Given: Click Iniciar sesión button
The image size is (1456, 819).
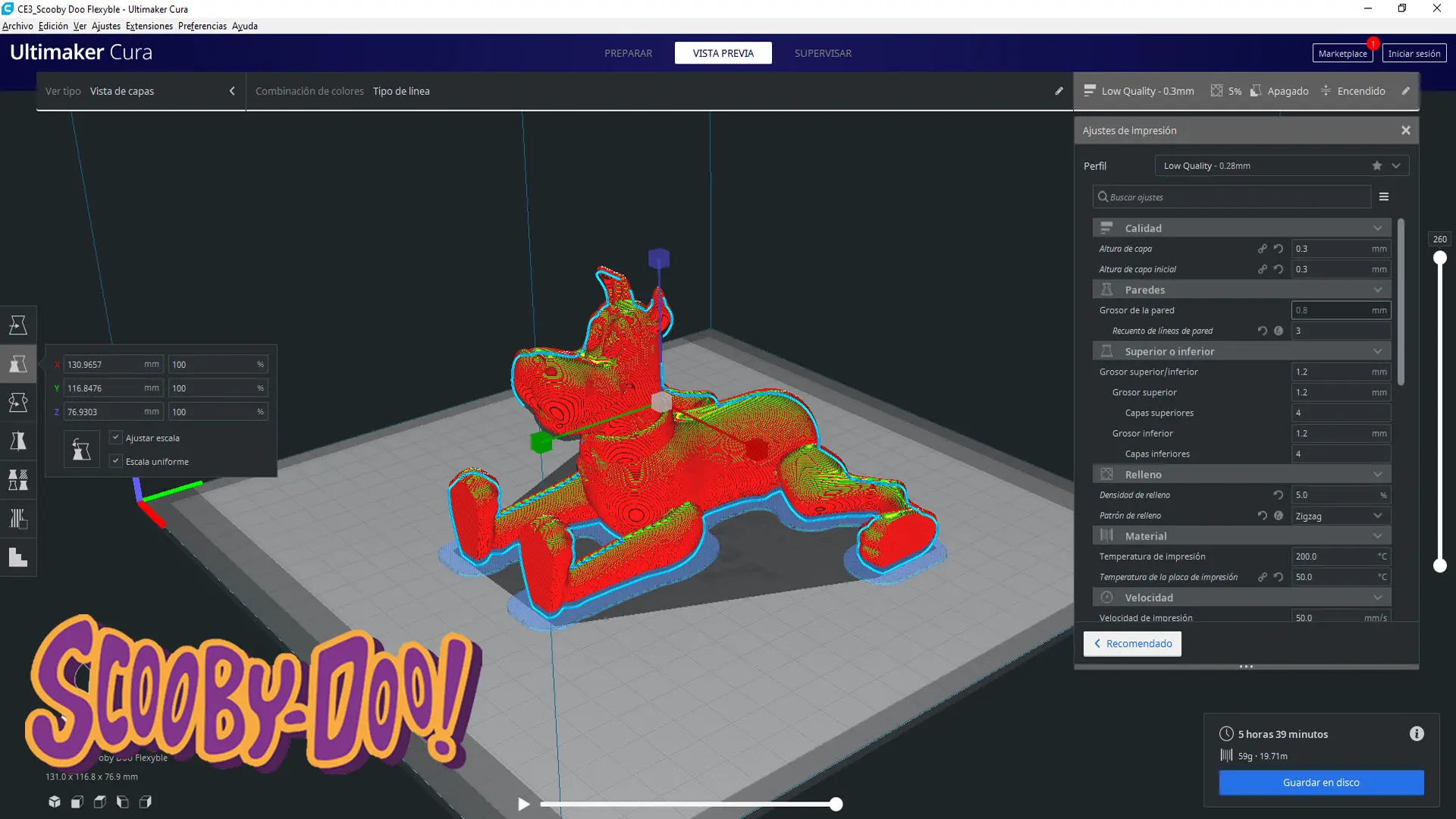Looking at the screenshot, I should (1414, 53).
